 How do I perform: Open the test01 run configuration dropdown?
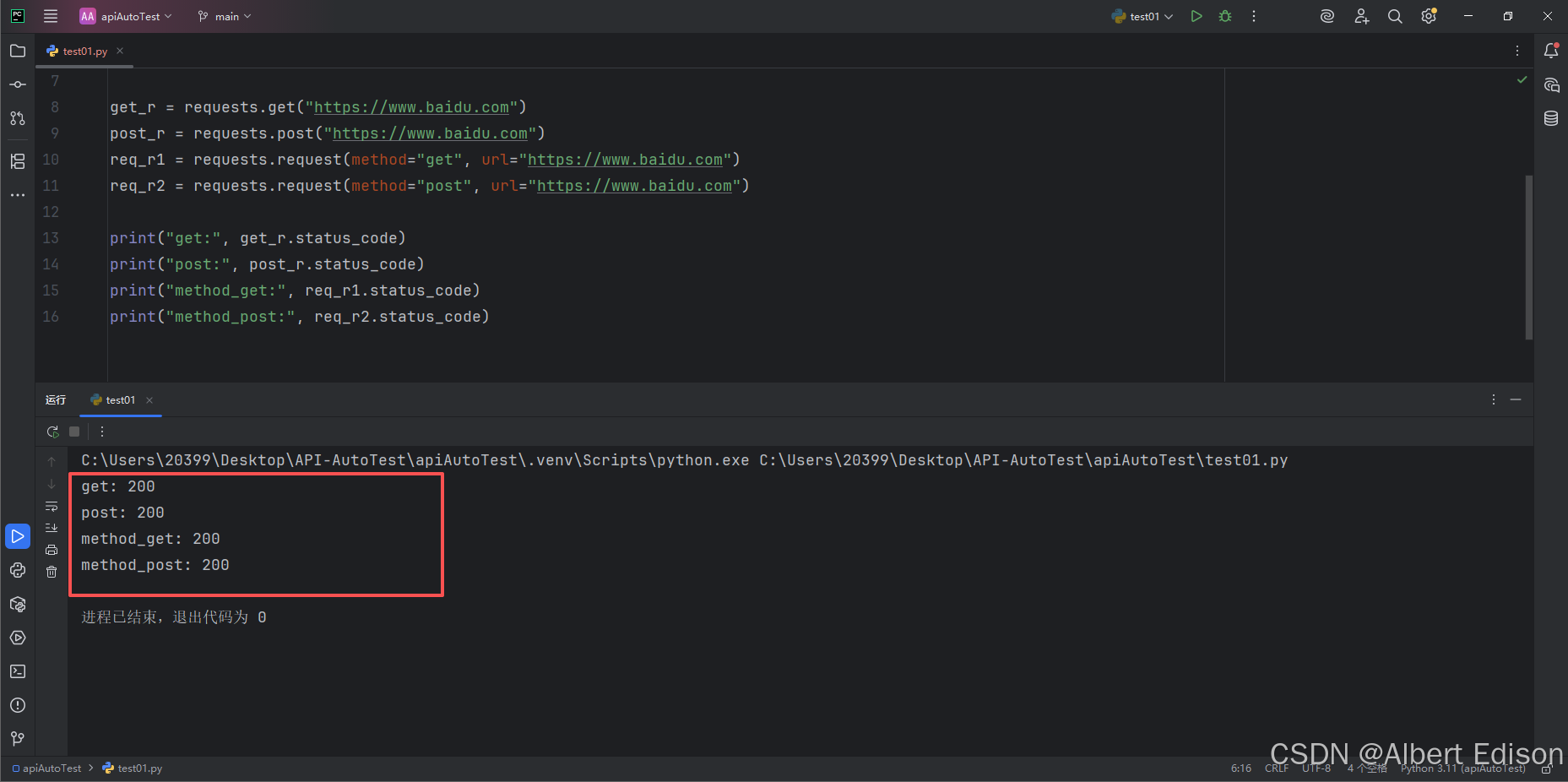pyautogui.click(x=1142, y=16)
